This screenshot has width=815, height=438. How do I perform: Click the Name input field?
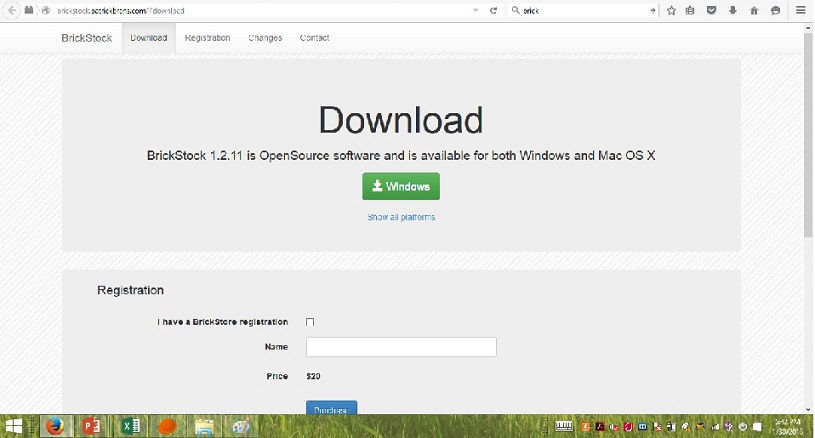pyautogui.click(x=401, y=347)
